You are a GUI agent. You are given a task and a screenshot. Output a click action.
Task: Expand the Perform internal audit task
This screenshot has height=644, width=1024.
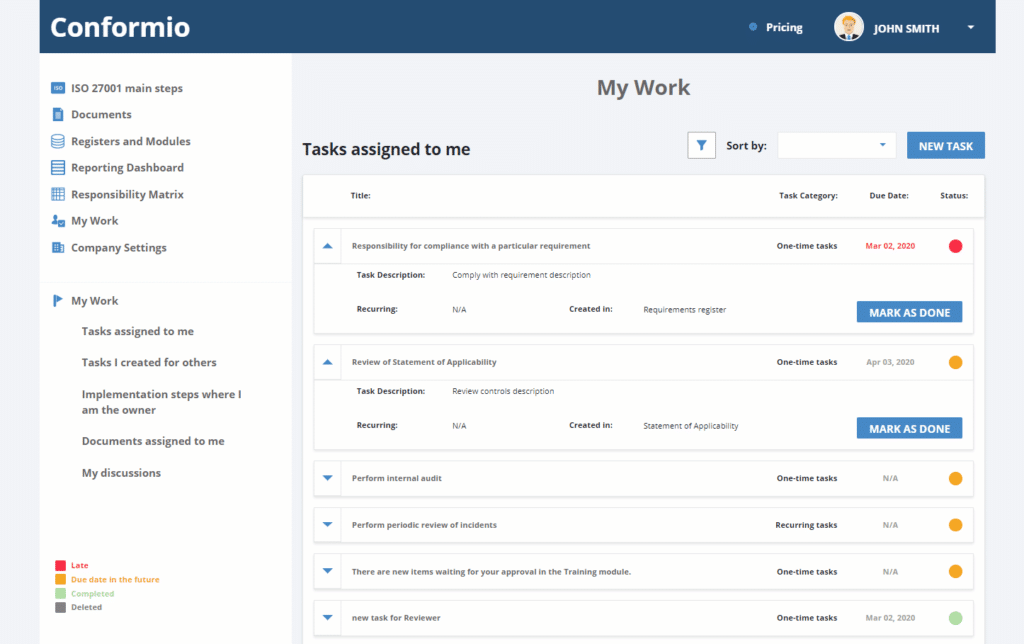tap(327, 478)
